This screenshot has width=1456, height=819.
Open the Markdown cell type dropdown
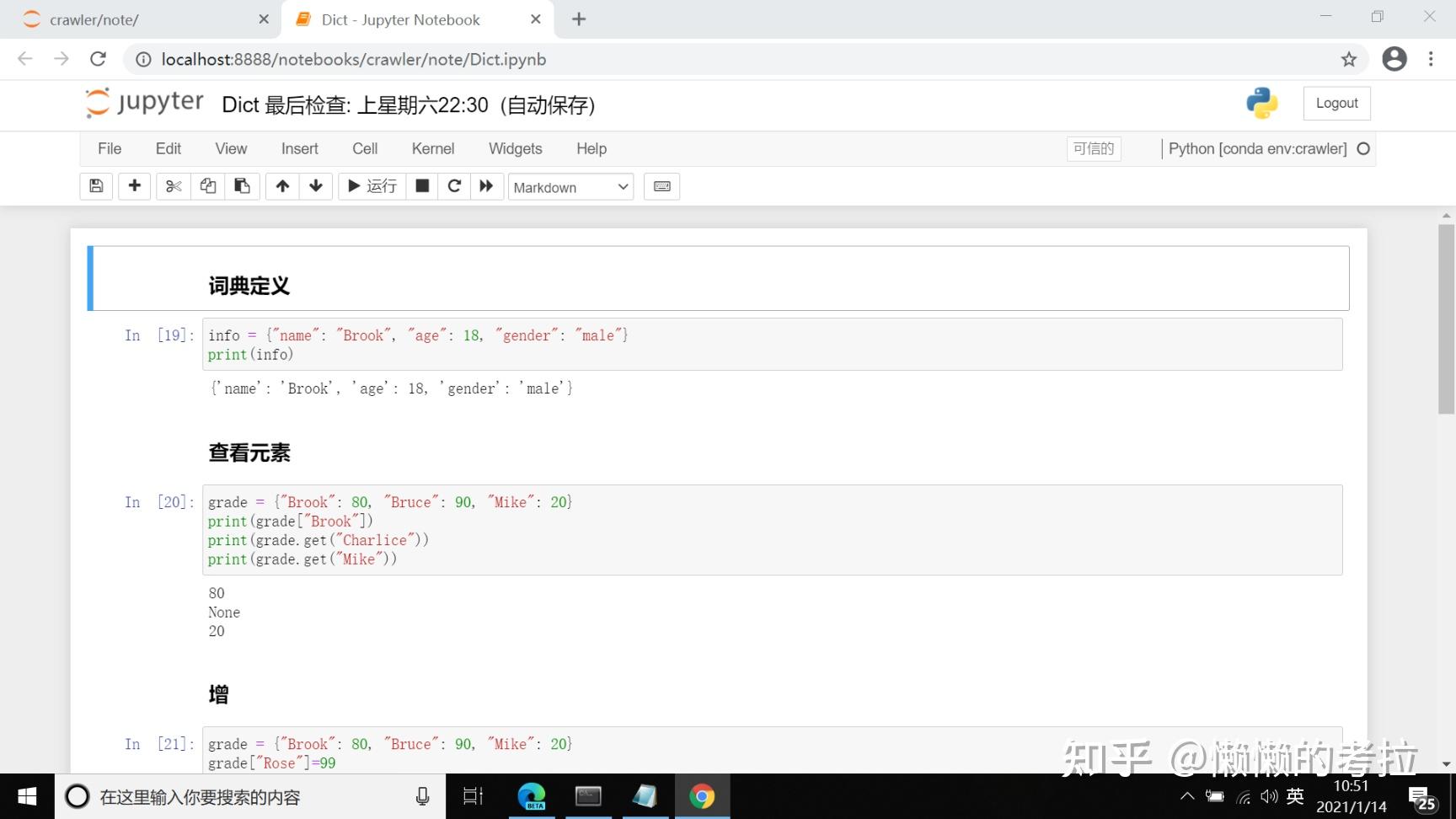pyautogui.click(x=570, y=187)
